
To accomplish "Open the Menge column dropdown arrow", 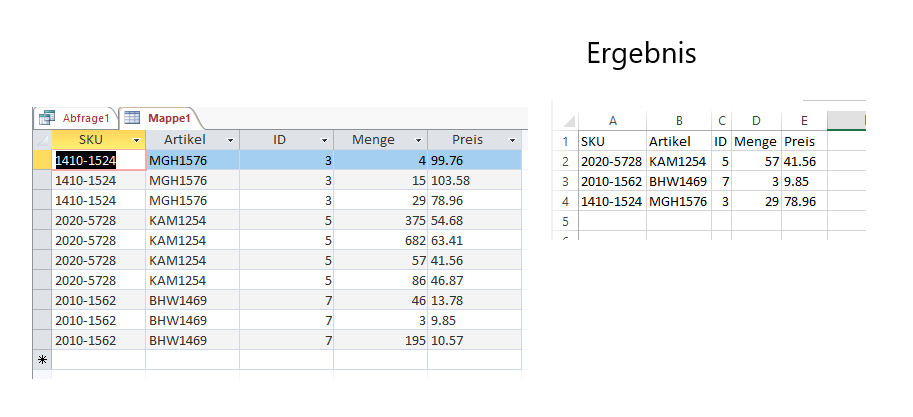I will pyautogui.click(x=418, y=141).
